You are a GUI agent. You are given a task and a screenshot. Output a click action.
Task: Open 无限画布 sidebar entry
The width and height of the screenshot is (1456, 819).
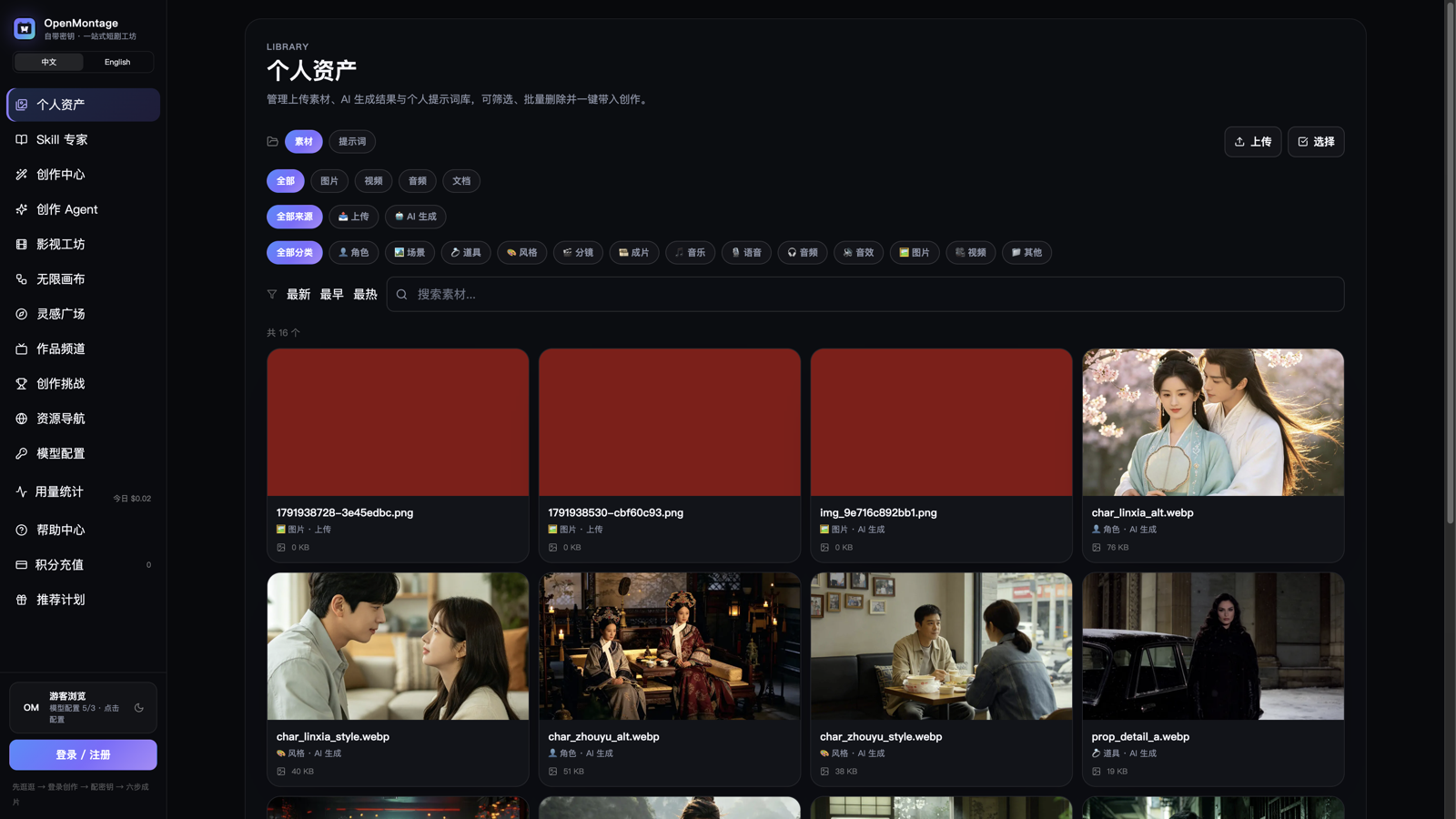(x=83, y=279)
